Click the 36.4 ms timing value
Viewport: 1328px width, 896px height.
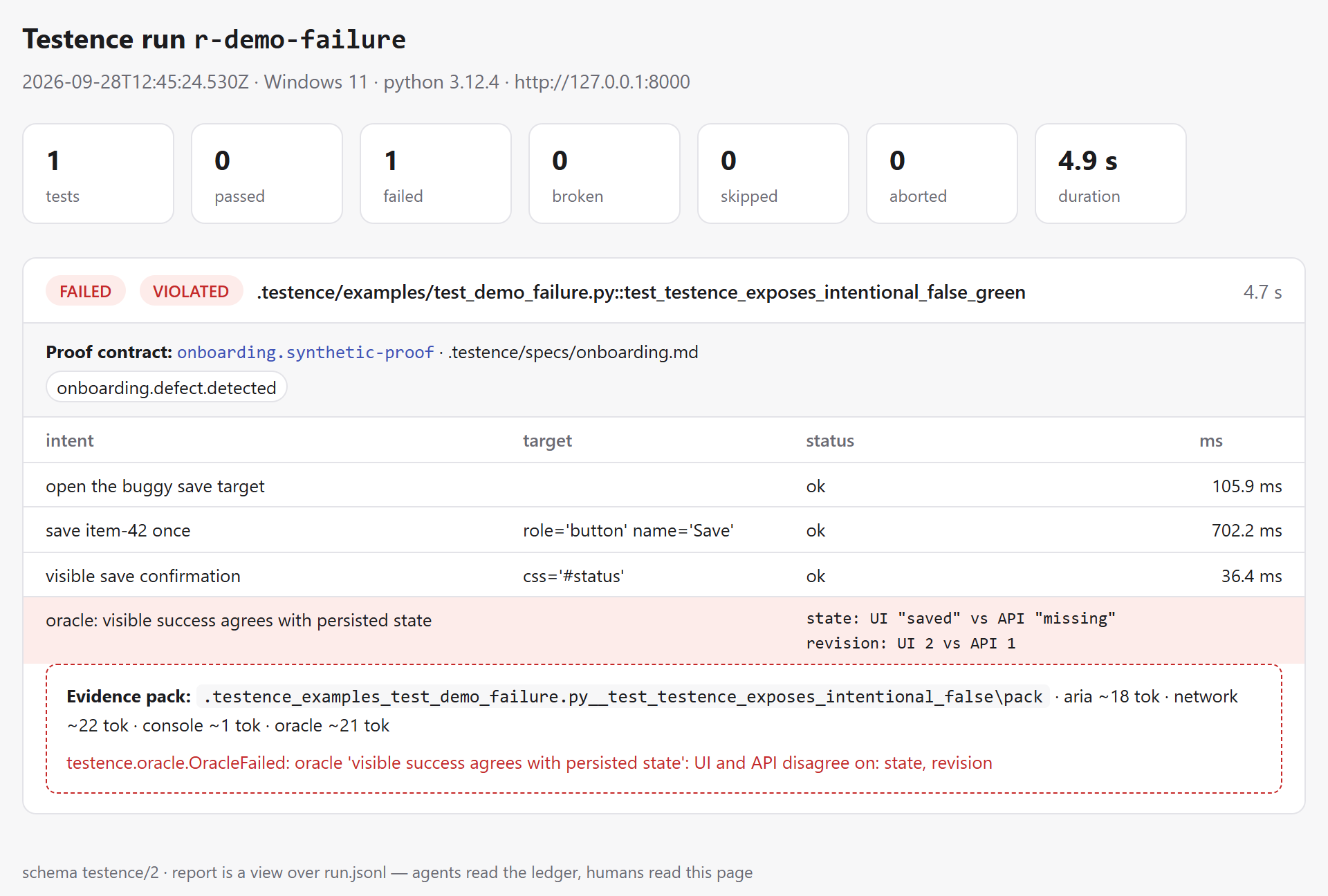click(x=1251, y=577)
